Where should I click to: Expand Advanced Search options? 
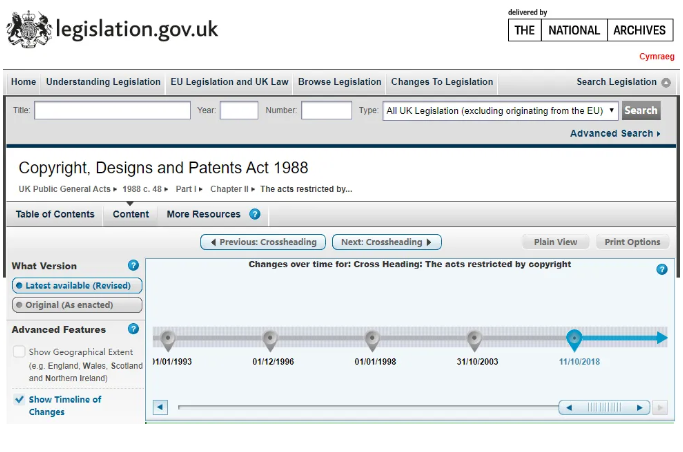point(615,134)
